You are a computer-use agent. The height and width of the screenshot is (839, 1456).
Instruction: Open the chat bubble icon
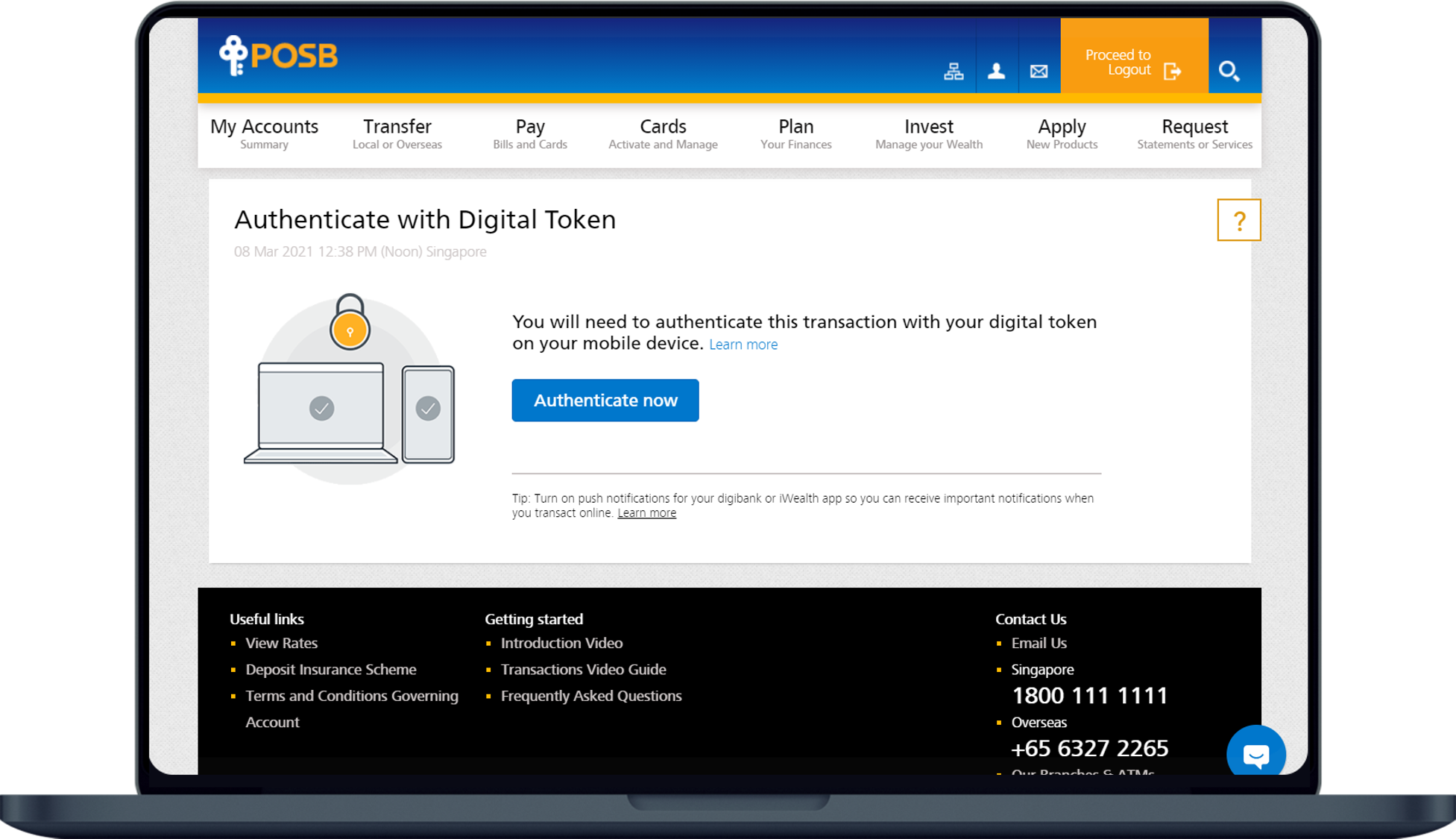point(1256,752)
